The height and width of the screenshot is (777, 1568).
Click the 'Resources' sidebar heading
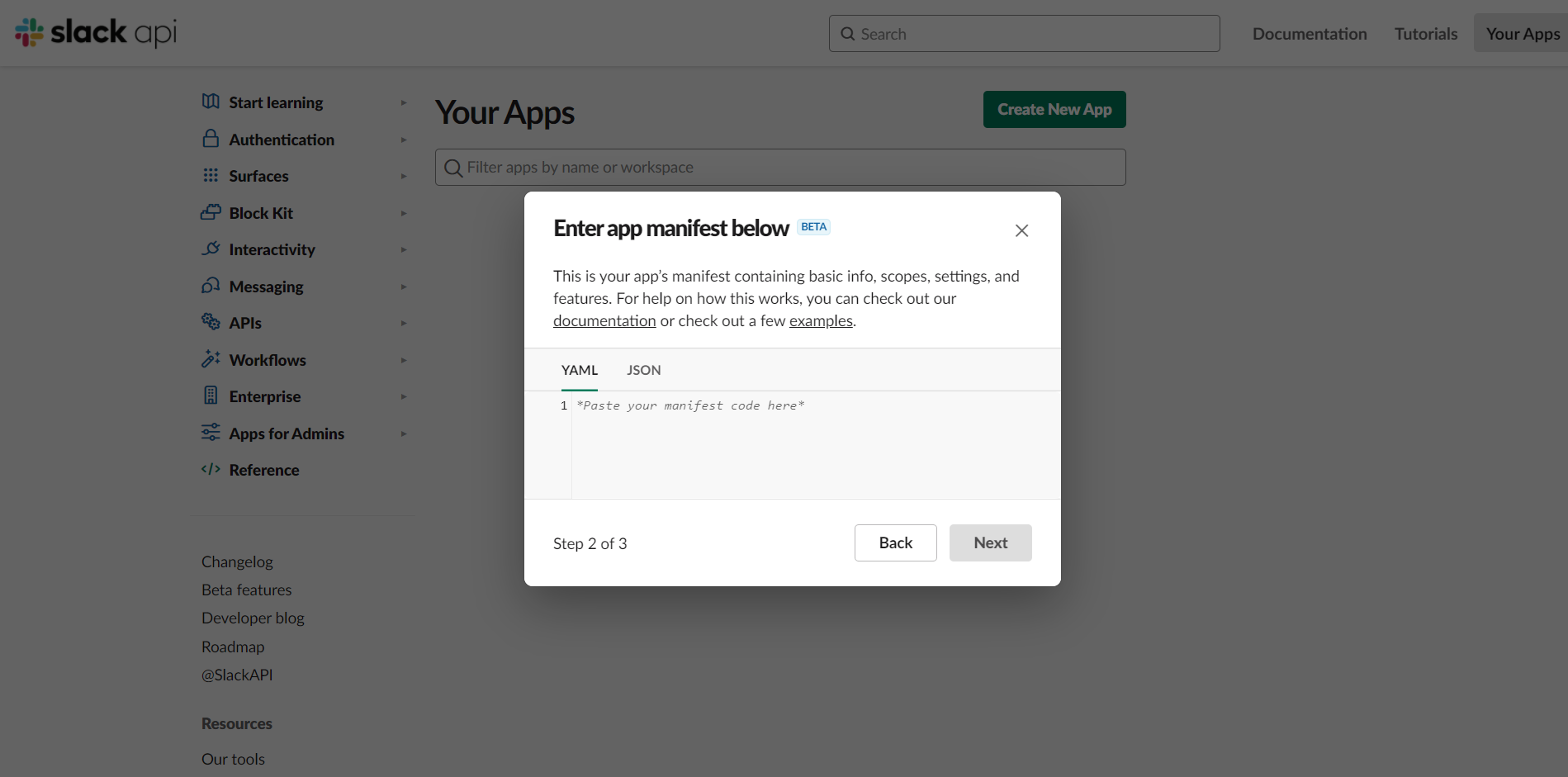tap(237, 723)
